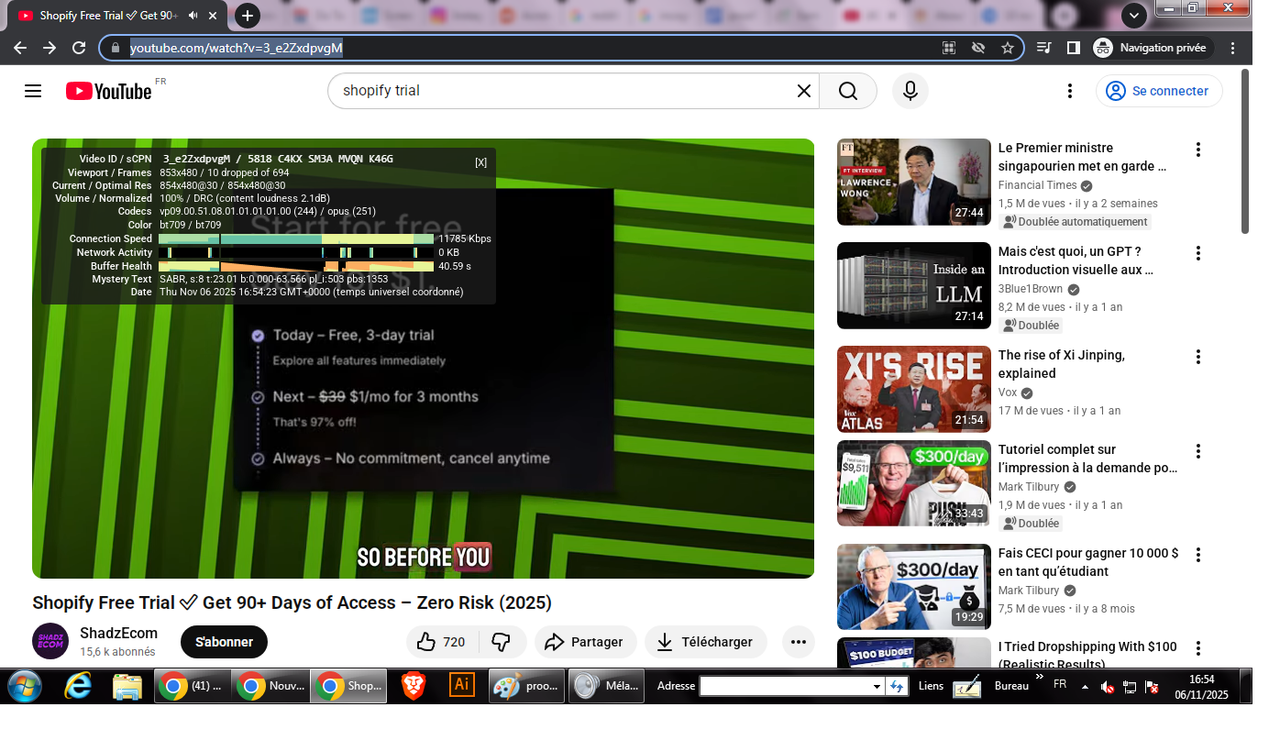The image size is (1280, 741).
Task: Open the media control icon in toolbar
Action: (1044, 48)
